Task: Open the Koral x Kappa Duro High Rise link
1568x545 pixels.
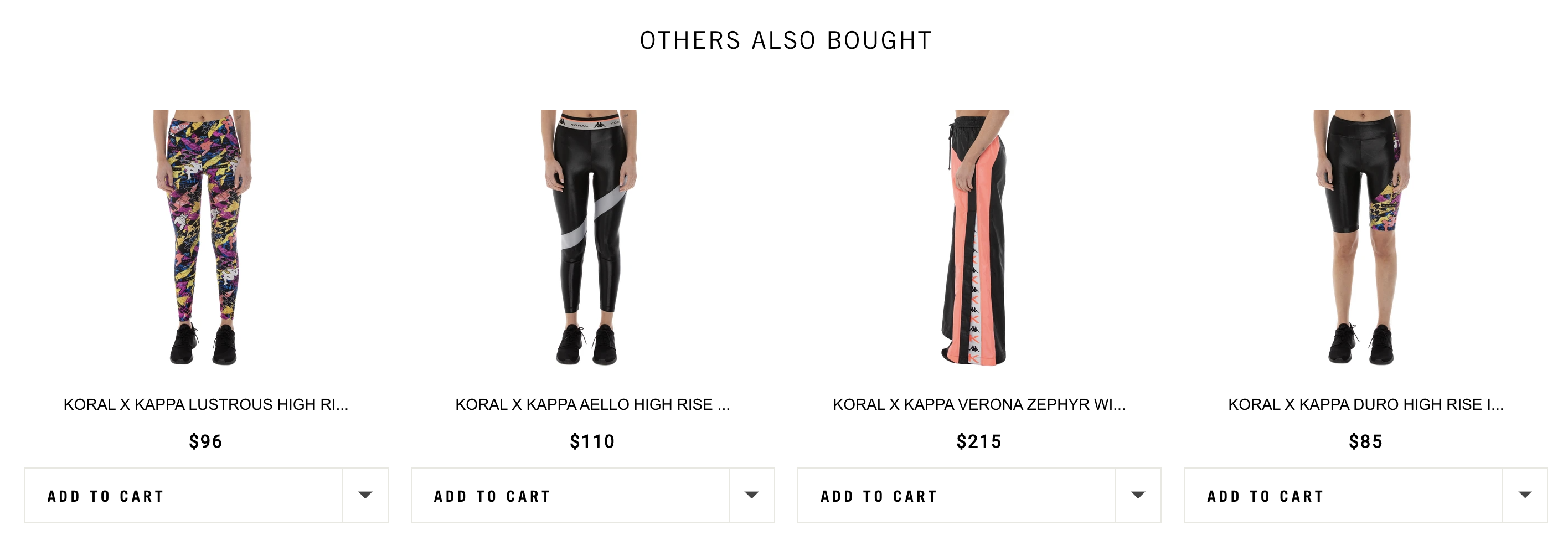Action: click(x=1365, y=404)
